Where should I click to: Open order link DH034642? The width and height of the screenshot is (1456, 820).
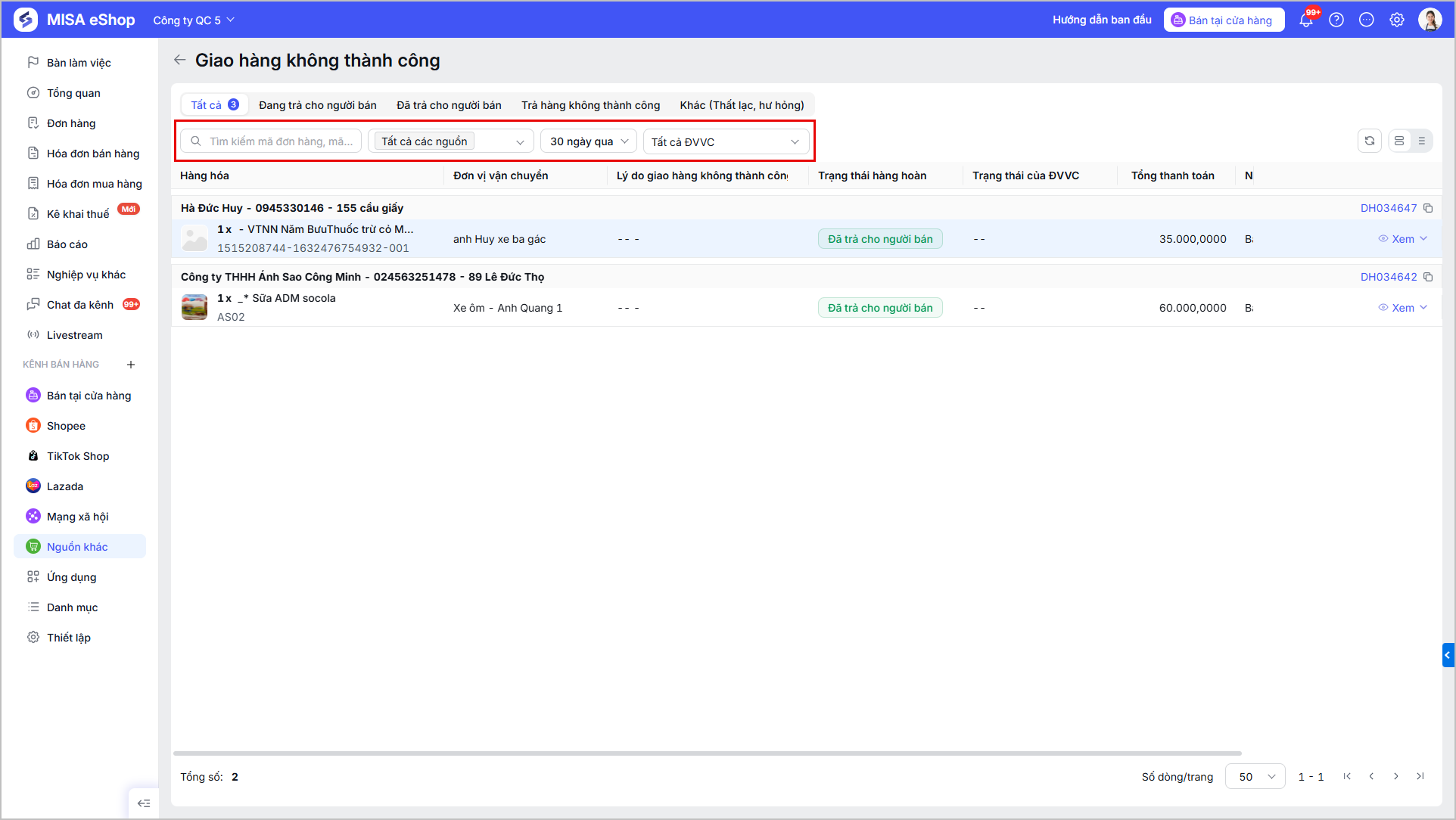(1388, 277)
